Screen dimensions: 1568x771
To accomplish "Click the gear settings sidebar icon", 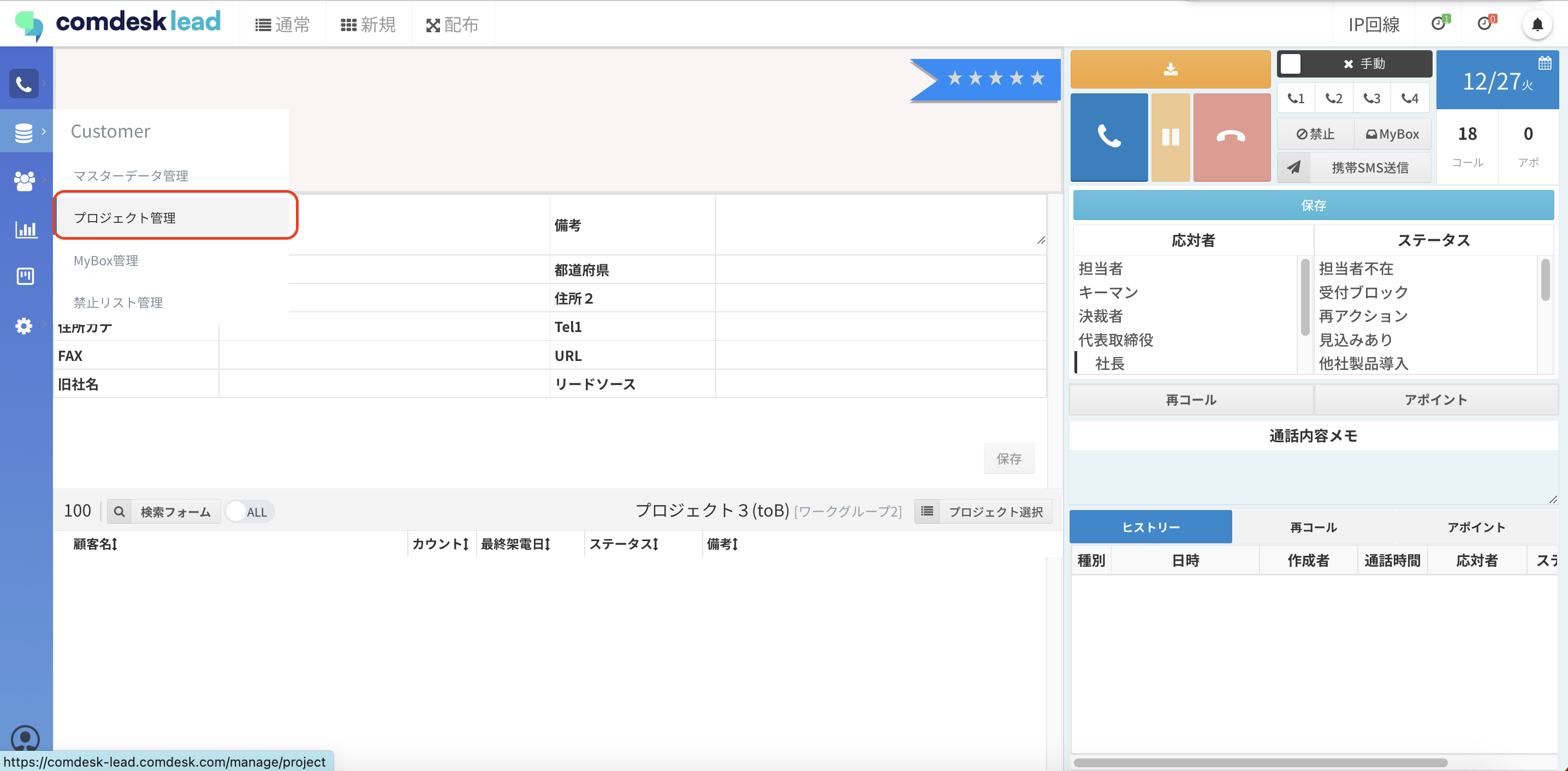I will [x=23, y=326].
